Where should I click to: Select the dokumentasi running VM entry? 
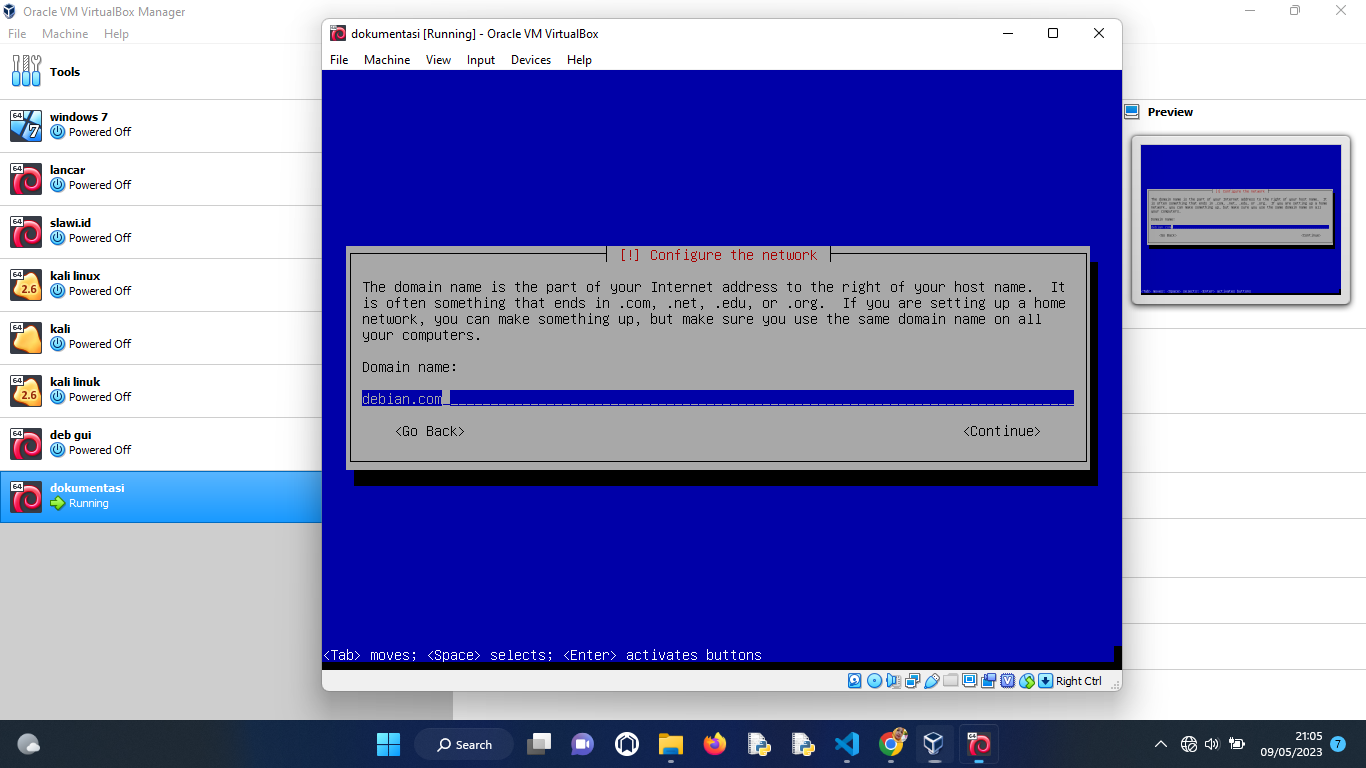[160, 497]
